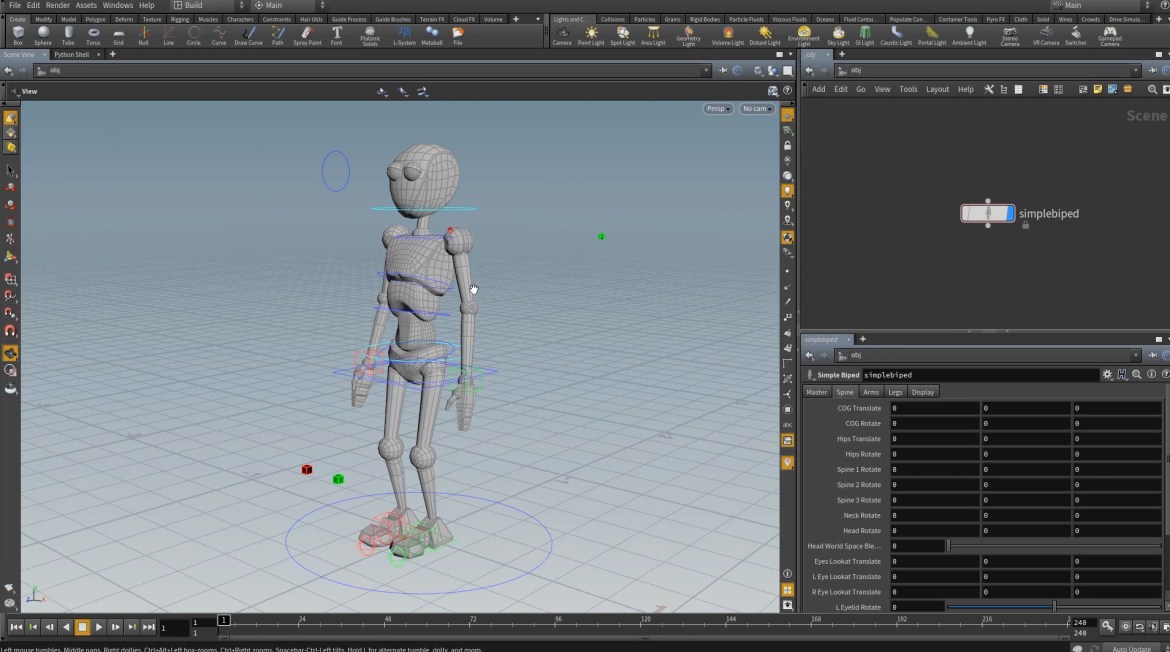Click the COG Translate X field
This screenshot has height=652, width=1170.
tap(934, 408)
